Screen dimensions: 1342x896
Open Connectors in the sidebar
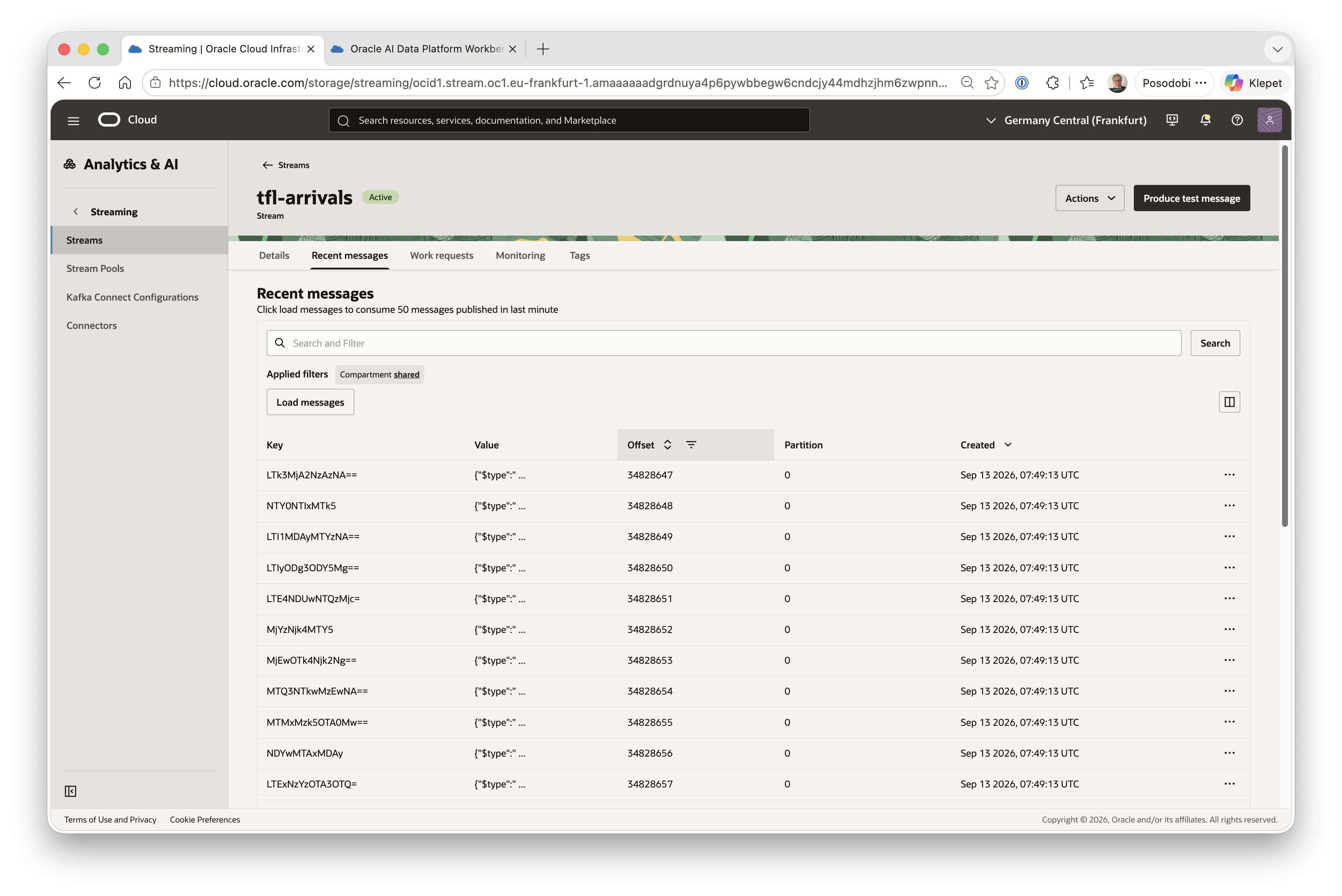coord(91,325)
